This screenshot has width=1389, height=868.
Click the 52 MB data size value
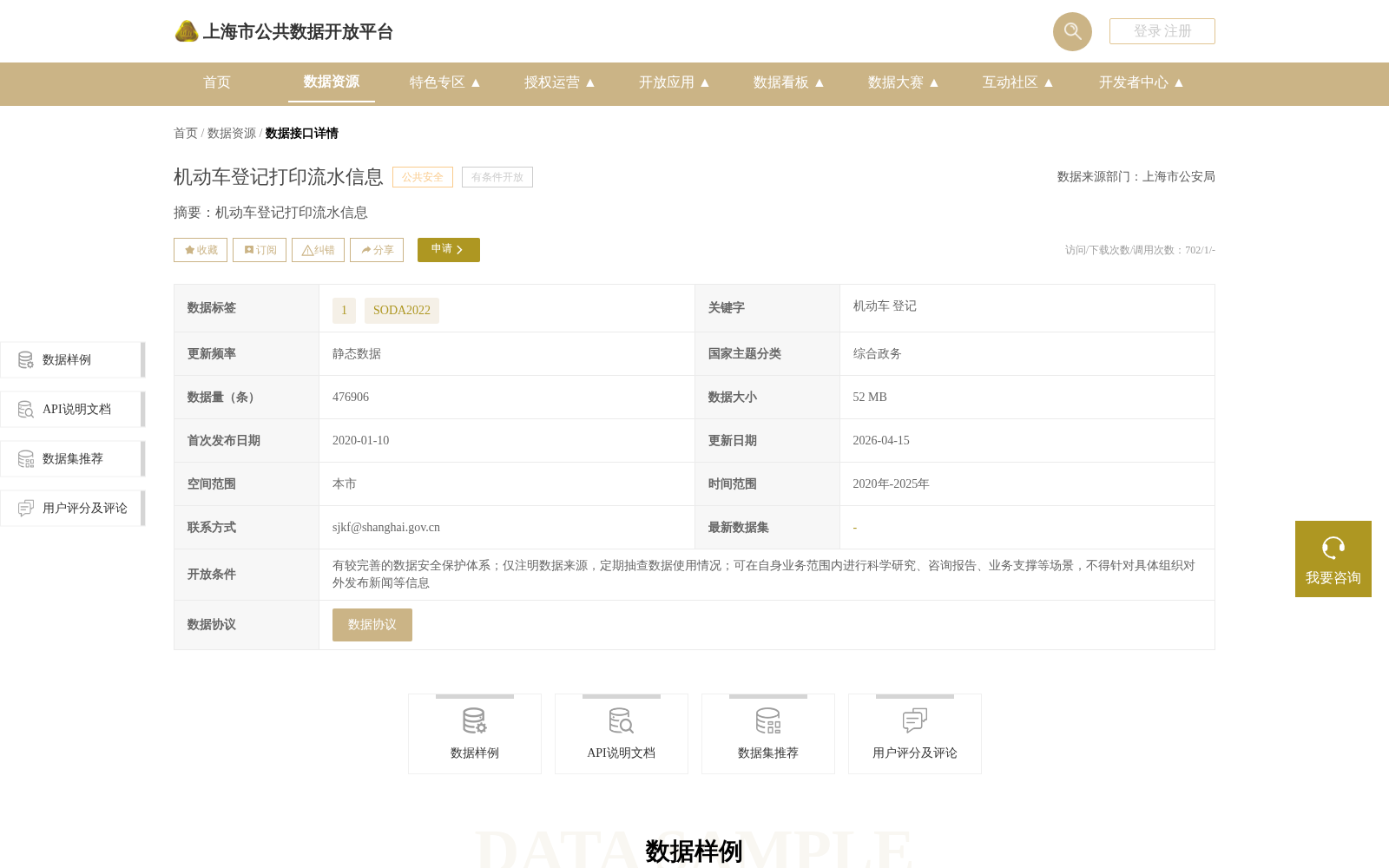coord(870,398)
